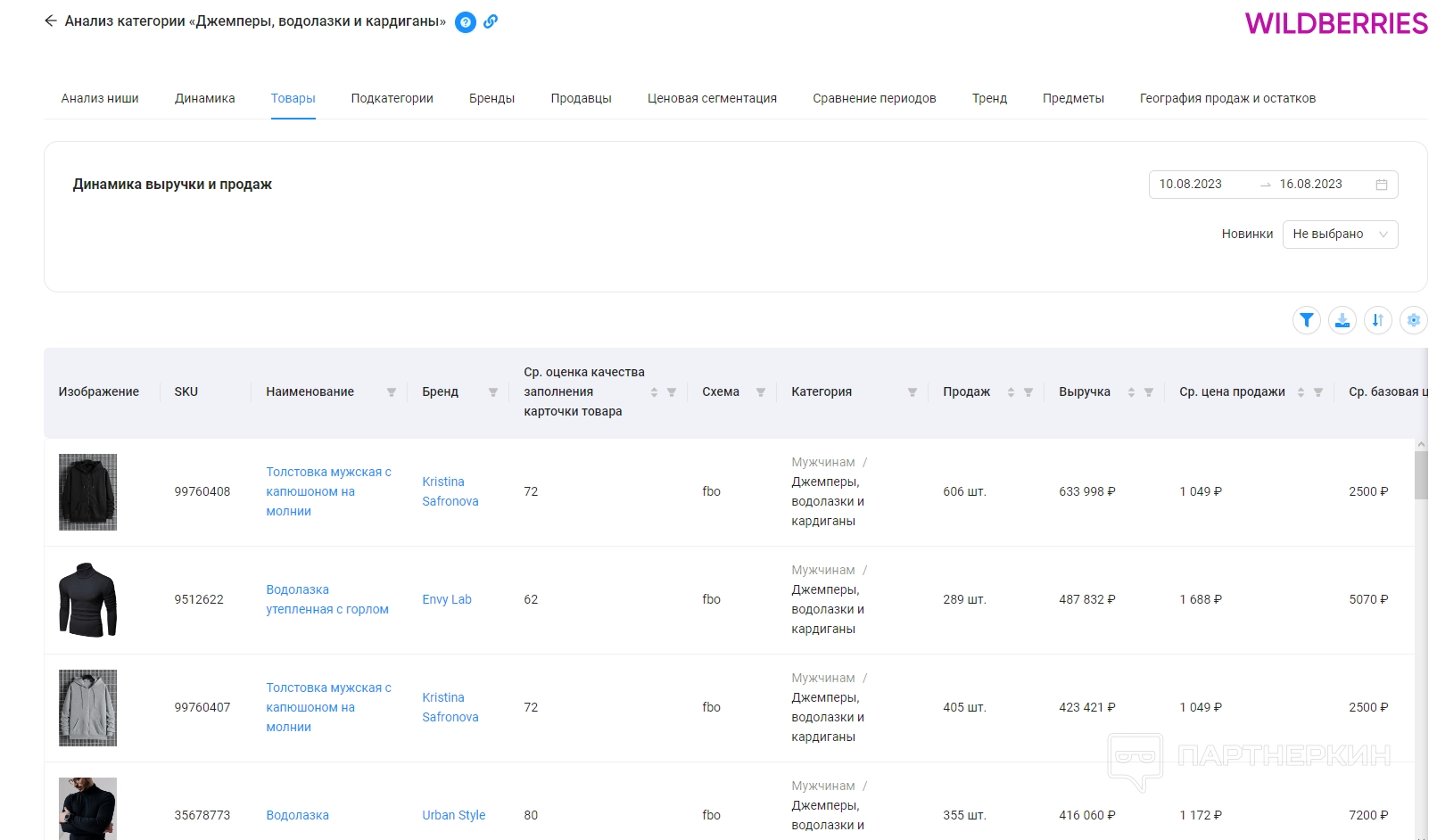Open the Категория column filter
Screen dimensions: 1437x840
point(912,392)
